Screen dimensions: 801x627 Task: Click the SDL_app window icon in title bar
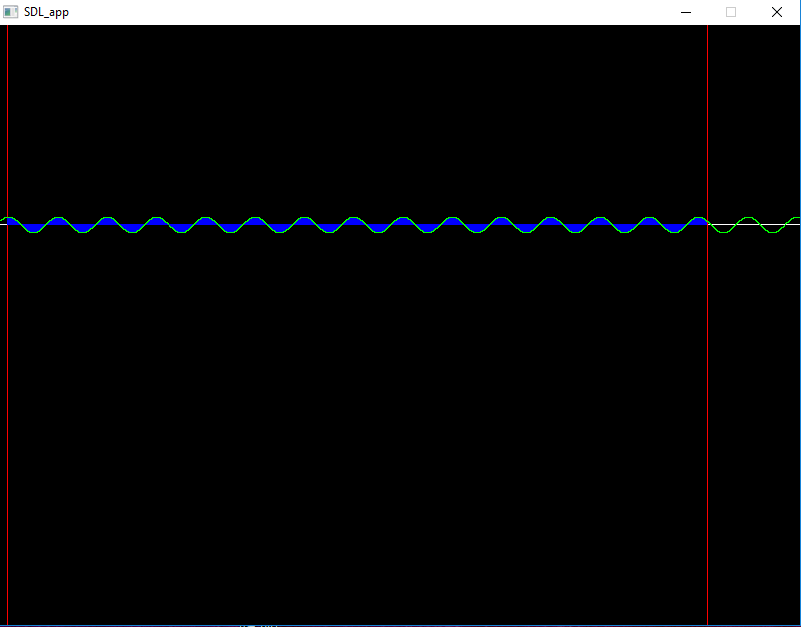pos(11,12)
